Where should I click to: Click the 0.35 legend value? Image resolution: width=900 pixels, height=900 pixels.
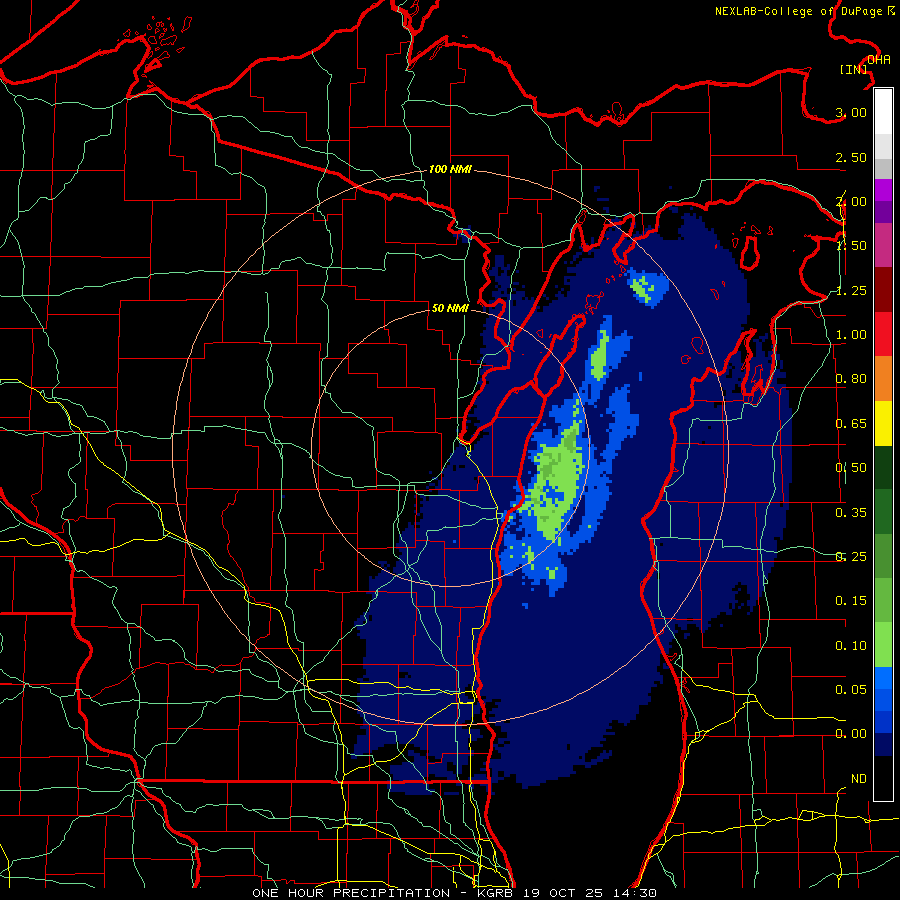pyautogui.click(x=851, y=513)
